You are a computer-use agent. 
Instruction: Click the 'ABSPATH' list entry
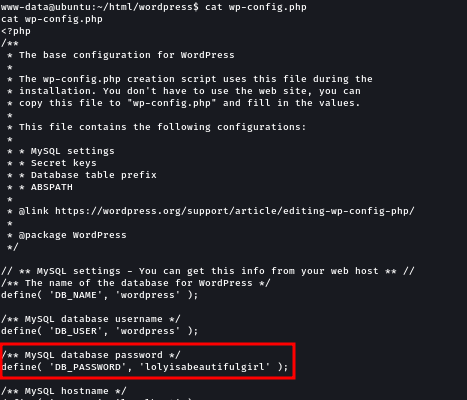click(x=52, y=187)
